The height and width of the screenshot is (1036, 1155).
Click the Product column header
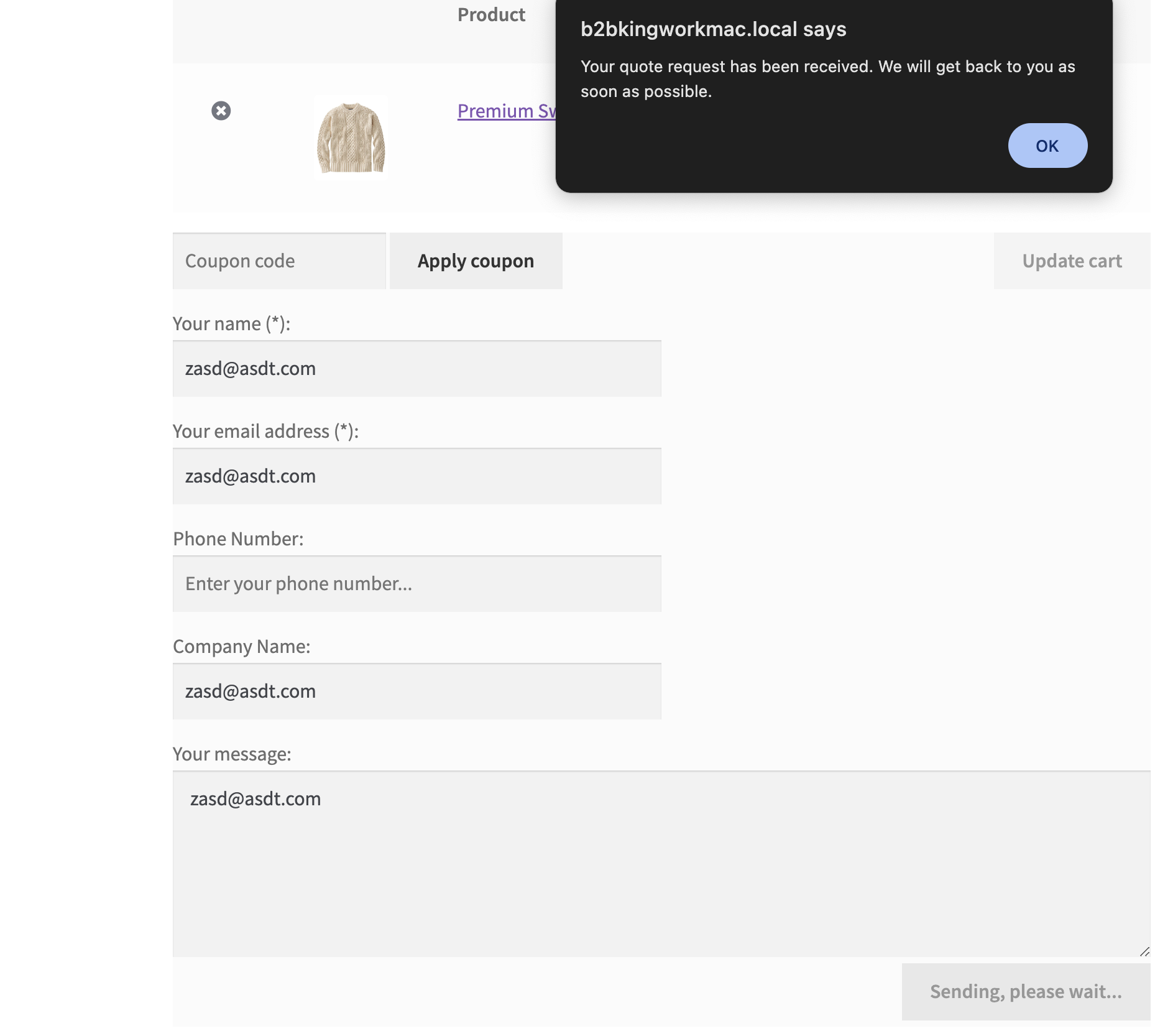point(491,15)
